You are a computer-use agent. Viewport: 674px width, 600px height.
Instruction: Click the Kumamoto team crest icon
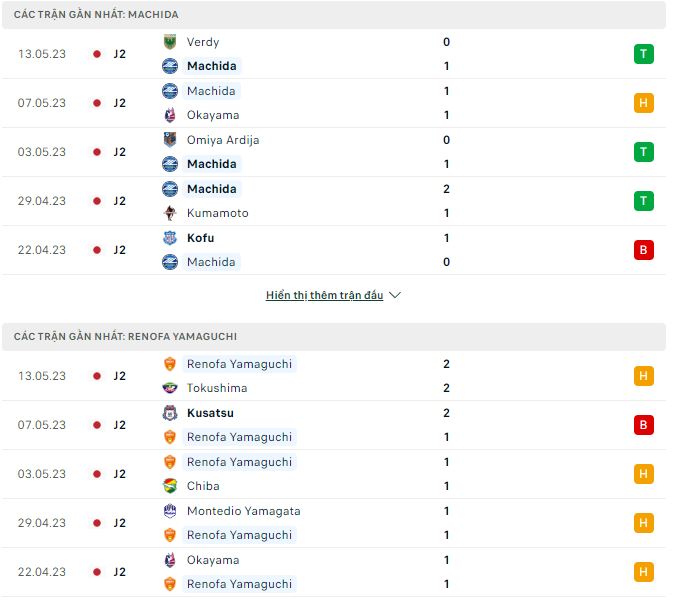170,213
